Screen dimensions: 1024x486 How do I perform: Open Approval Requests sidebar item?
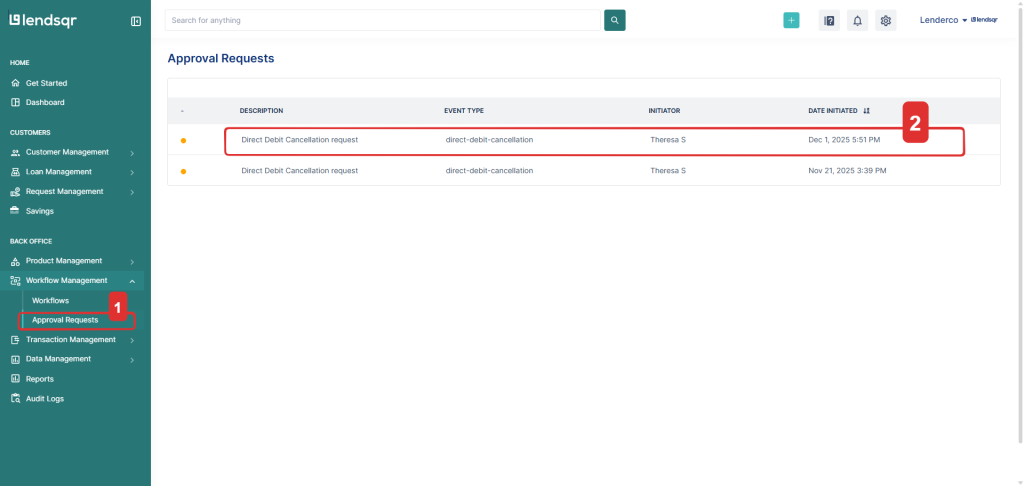[x=65, y=320]
